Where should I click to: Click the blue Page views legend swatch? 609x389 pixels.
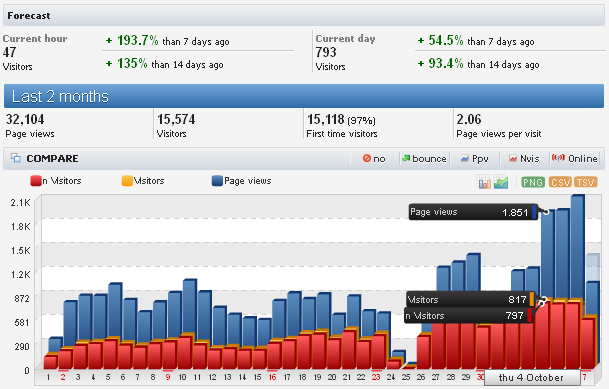coord(217,181)
